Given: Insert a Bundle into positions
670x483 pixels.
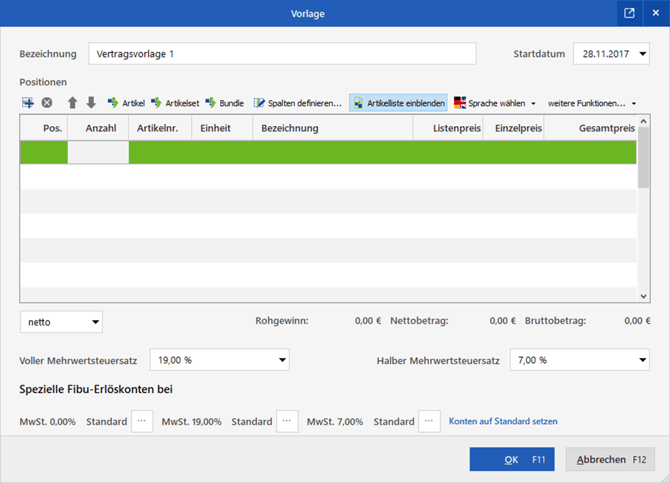Looking at the screenshot, I should point(225,103).
